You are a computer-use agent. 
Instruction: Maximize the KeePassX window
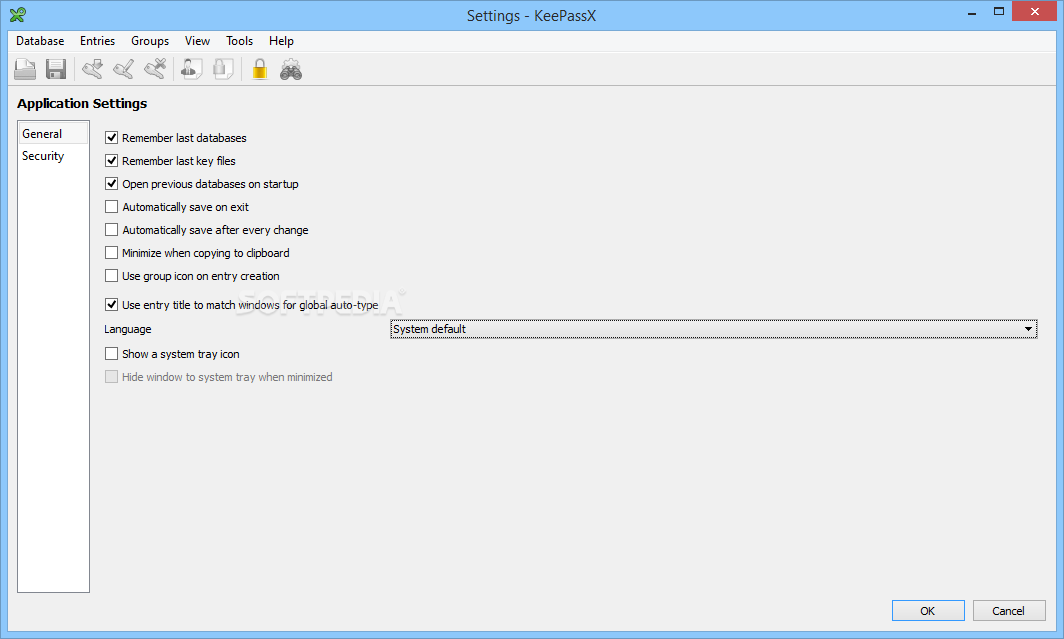[998, 12]
